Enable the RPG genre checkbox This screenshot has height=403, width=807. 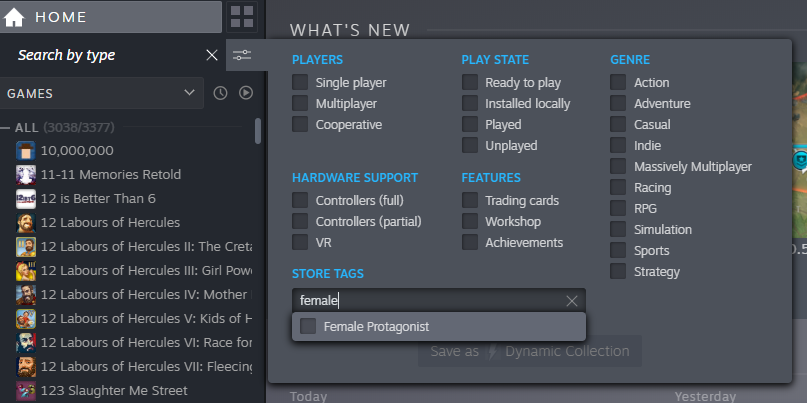tap(618, 209)
